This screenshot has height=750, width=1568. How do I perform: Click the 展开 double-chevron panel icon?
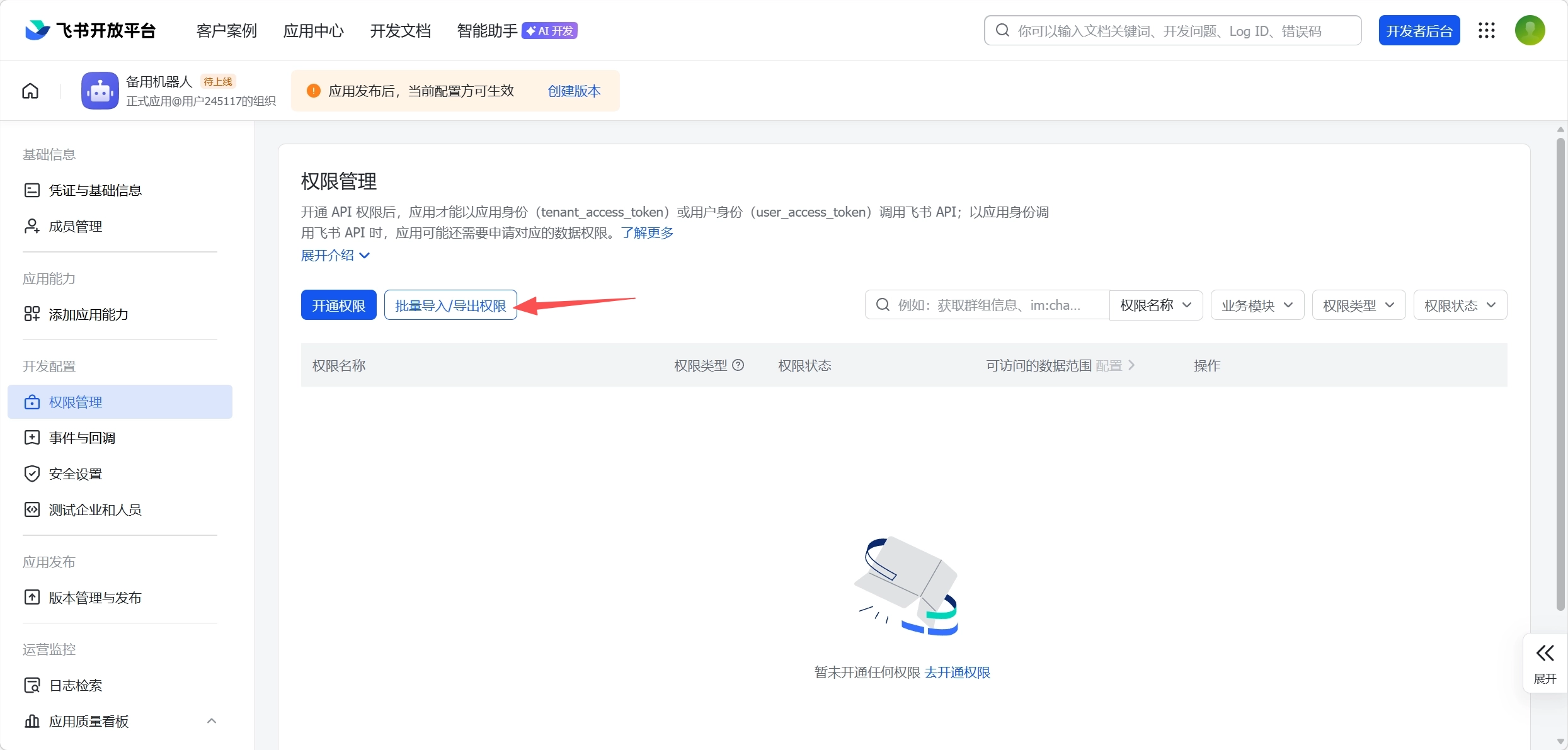click(1545, 654)
